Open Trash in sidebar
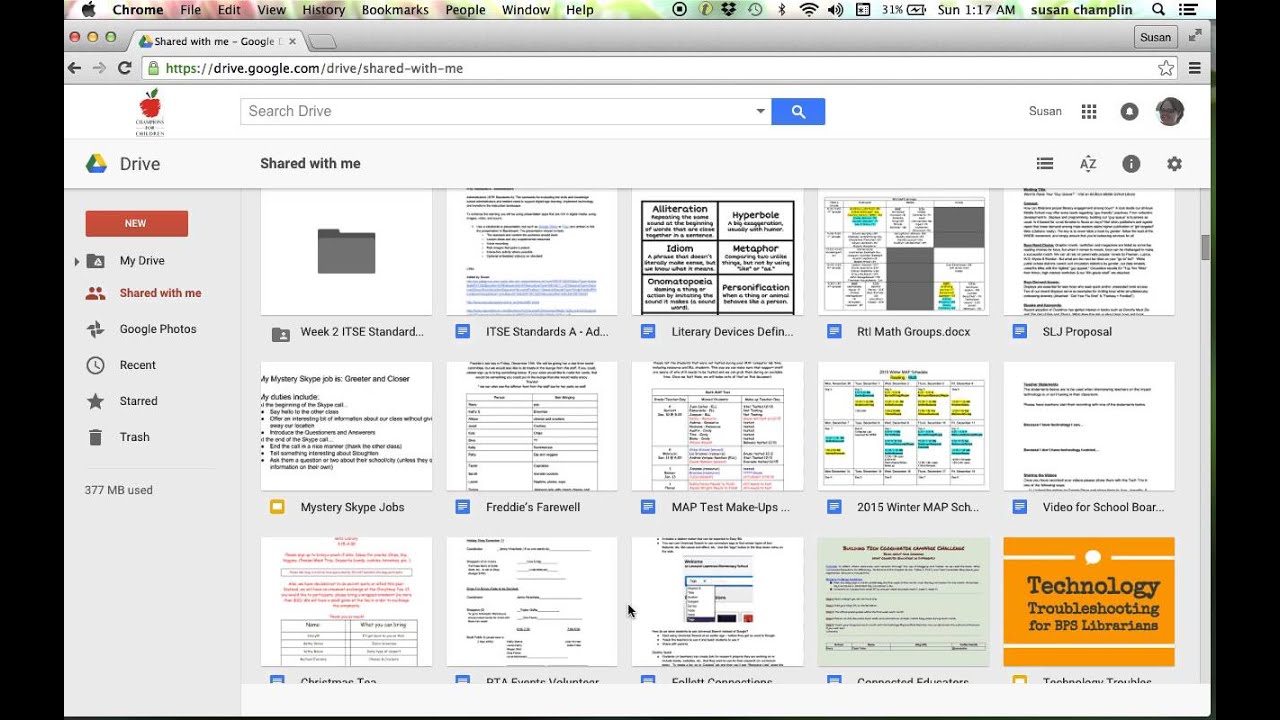 click(135, 437)
